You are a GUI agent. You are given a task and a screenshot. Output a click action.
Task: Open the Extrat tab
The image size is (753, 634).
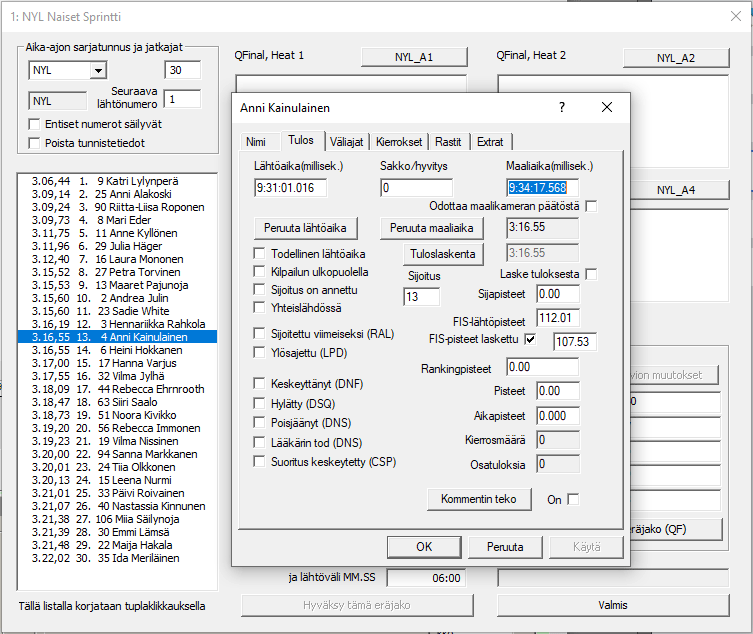click(x=490, y=142)
